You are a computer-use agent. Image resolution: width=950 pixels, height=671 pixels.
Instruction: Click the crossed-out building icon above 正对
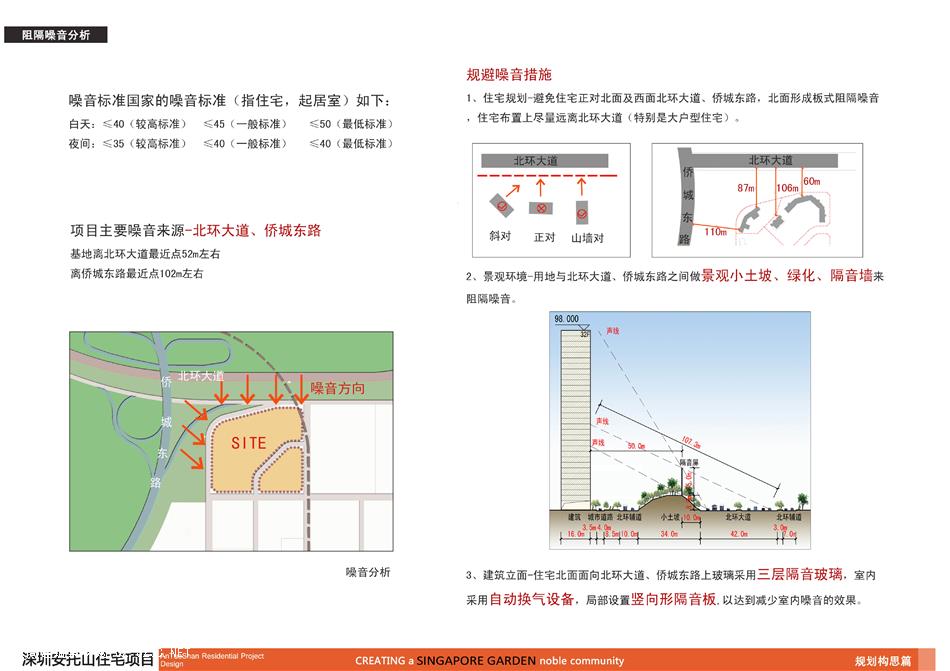click(541, 208)
